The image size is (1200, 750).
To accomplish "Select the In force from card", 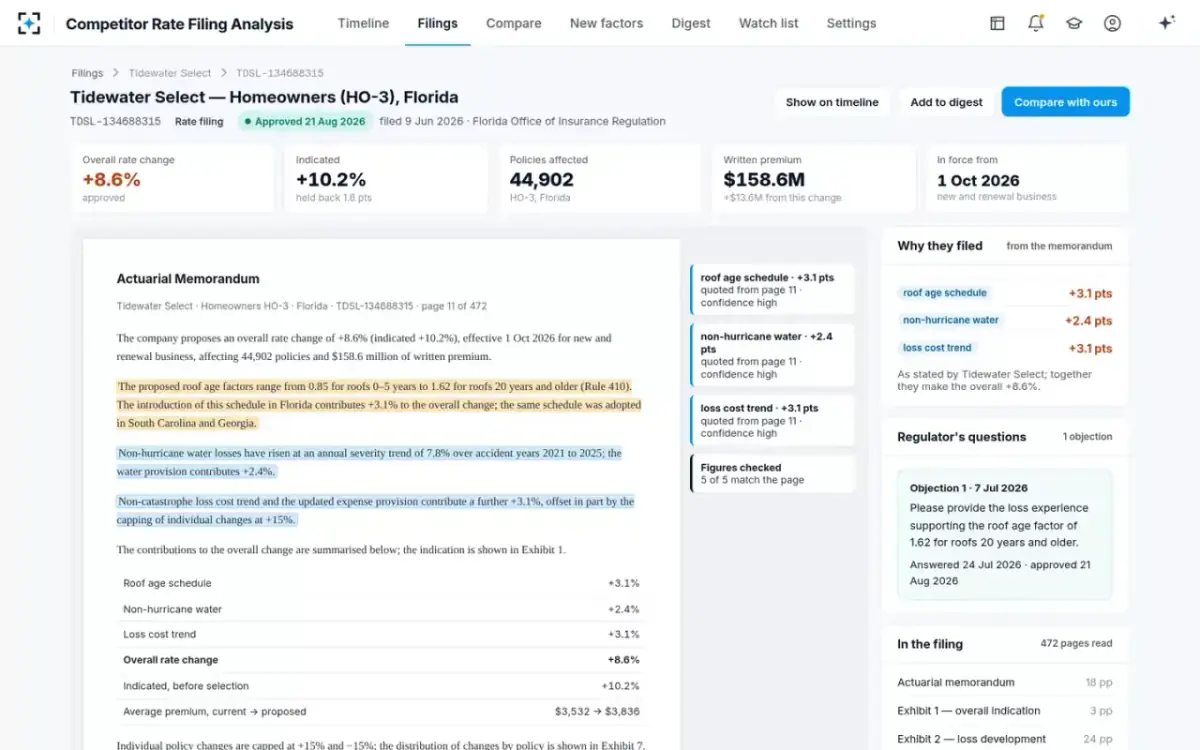I will coord(1027,179).
